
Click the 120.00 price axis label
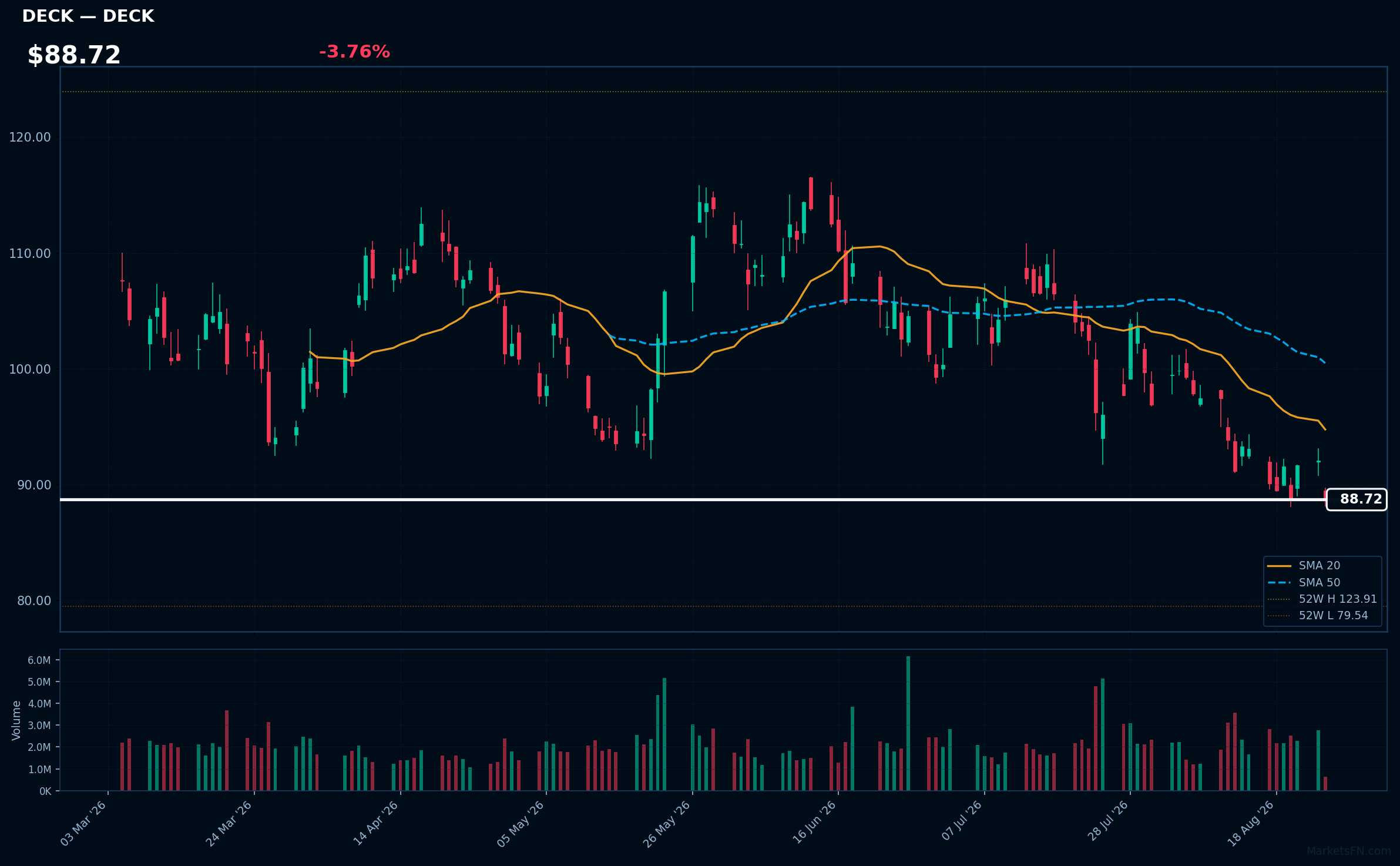(x=30, y=137)
